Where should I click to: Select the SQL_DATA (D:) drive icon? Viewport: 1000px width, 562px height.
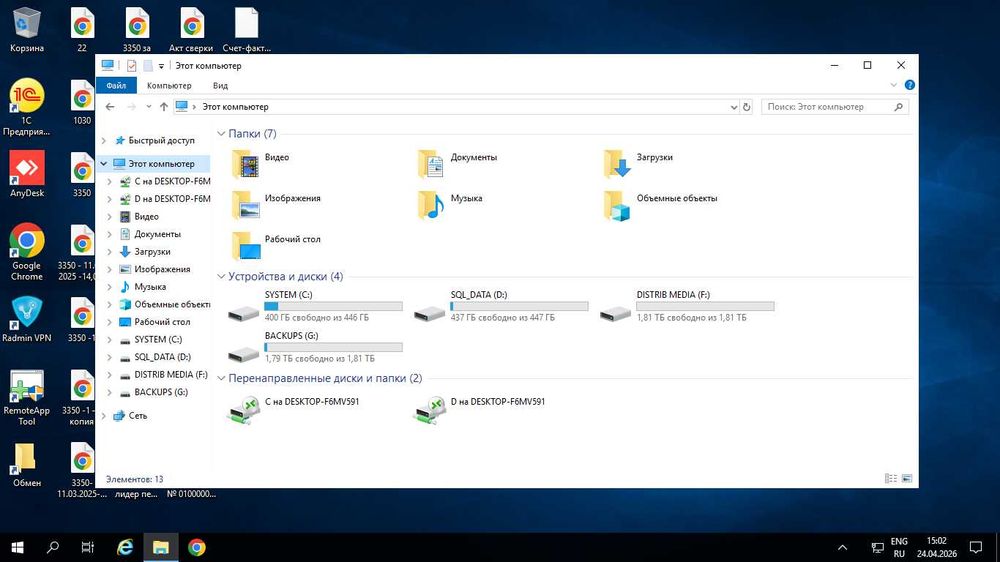[x=429, y=313]
